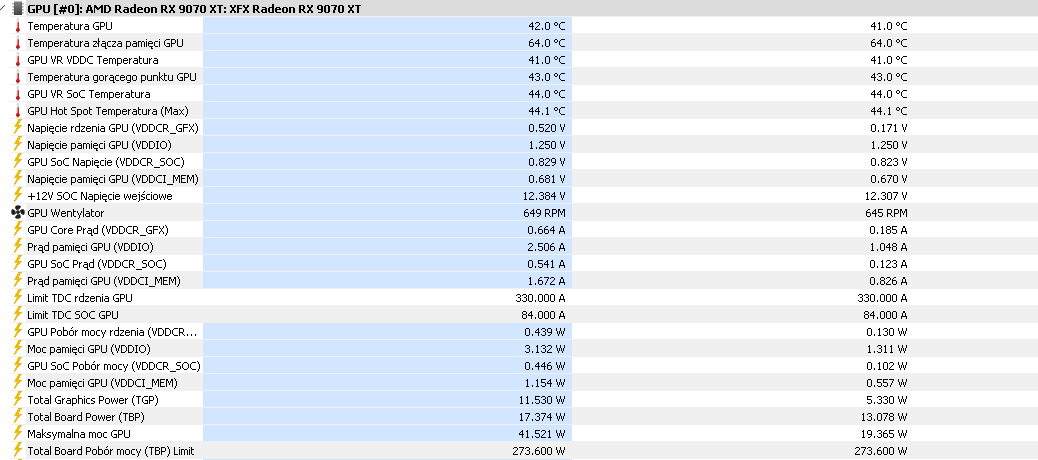
Task: Select the GPU VR SoC Temperatura label
Action: (89, 94)
